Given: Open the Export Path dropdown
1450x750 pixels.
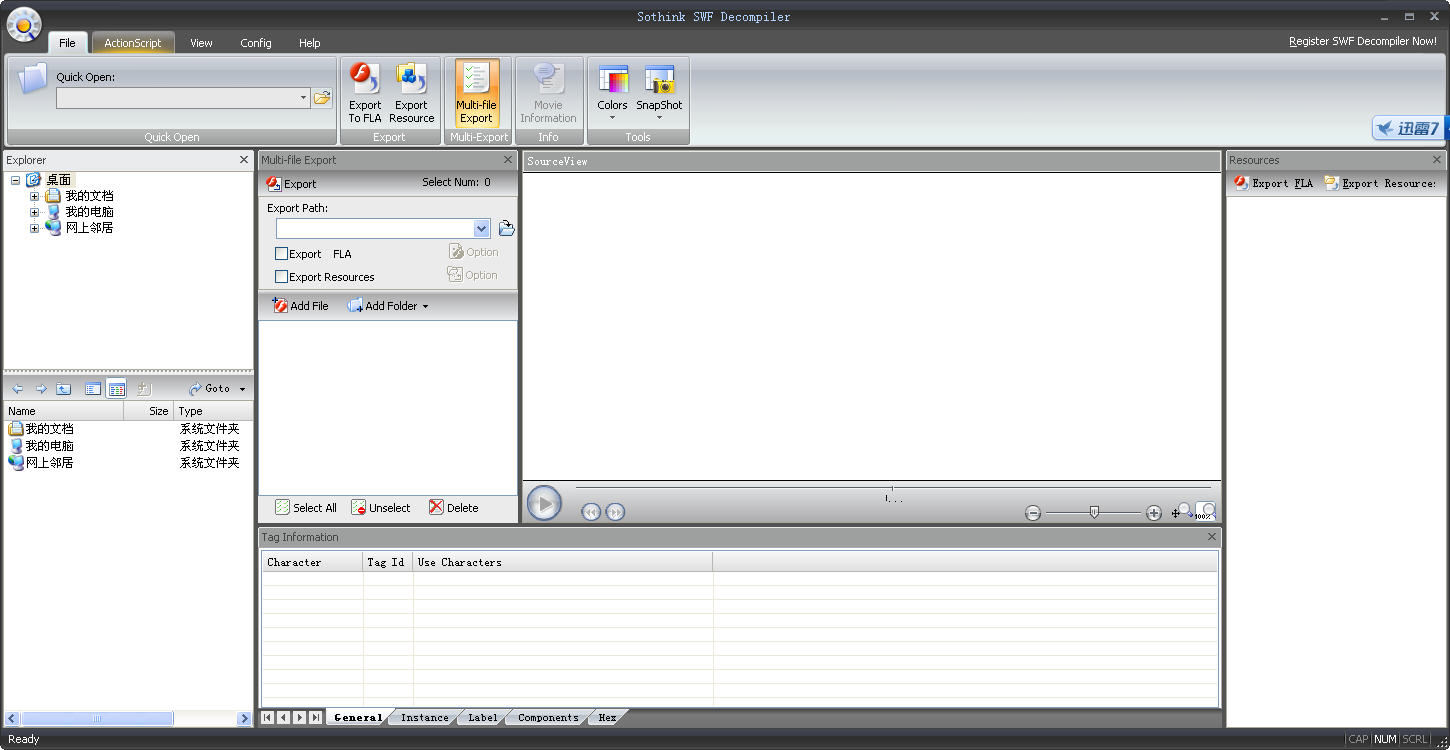Looking at the screenshot, I should 481,229.
